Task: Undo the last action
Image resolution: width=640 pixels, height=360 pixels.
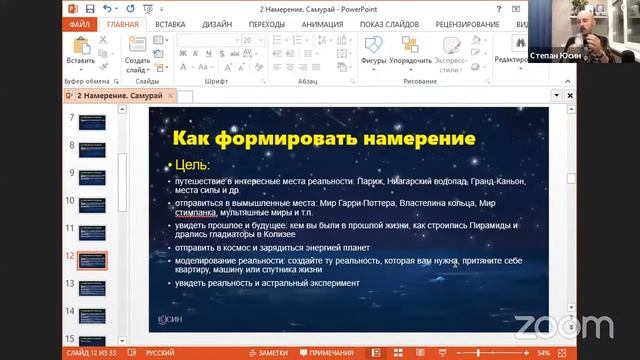Action: point(107,9)
